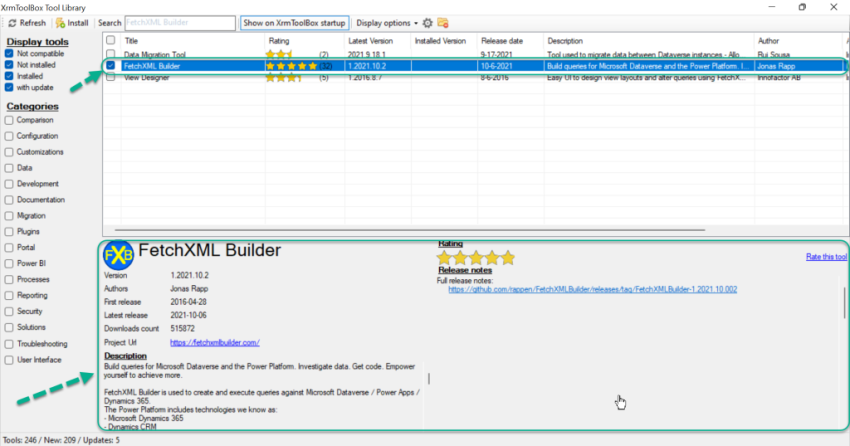Check the Customizations category checkbox
The height and width of the screenshot is (446, 850).
[9, 152]
